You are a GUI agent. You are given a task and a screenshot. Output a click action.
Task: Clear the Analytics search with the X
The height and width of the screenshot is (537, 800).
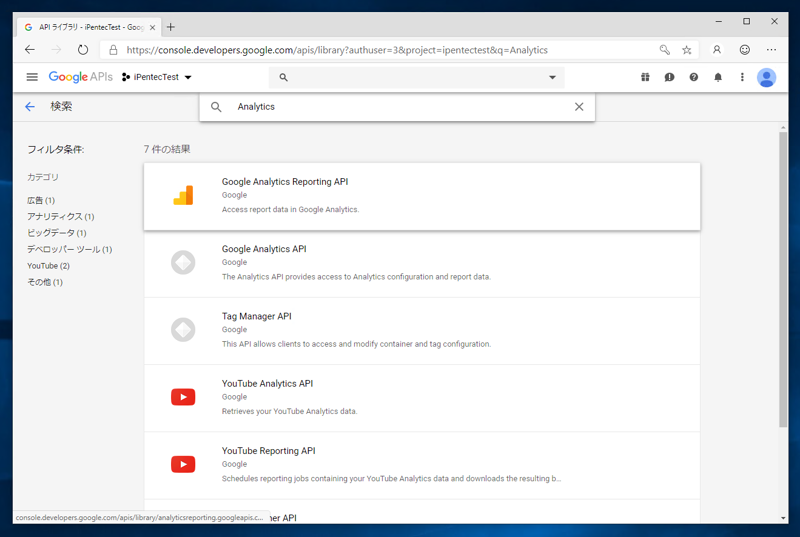tap(579, 107)
